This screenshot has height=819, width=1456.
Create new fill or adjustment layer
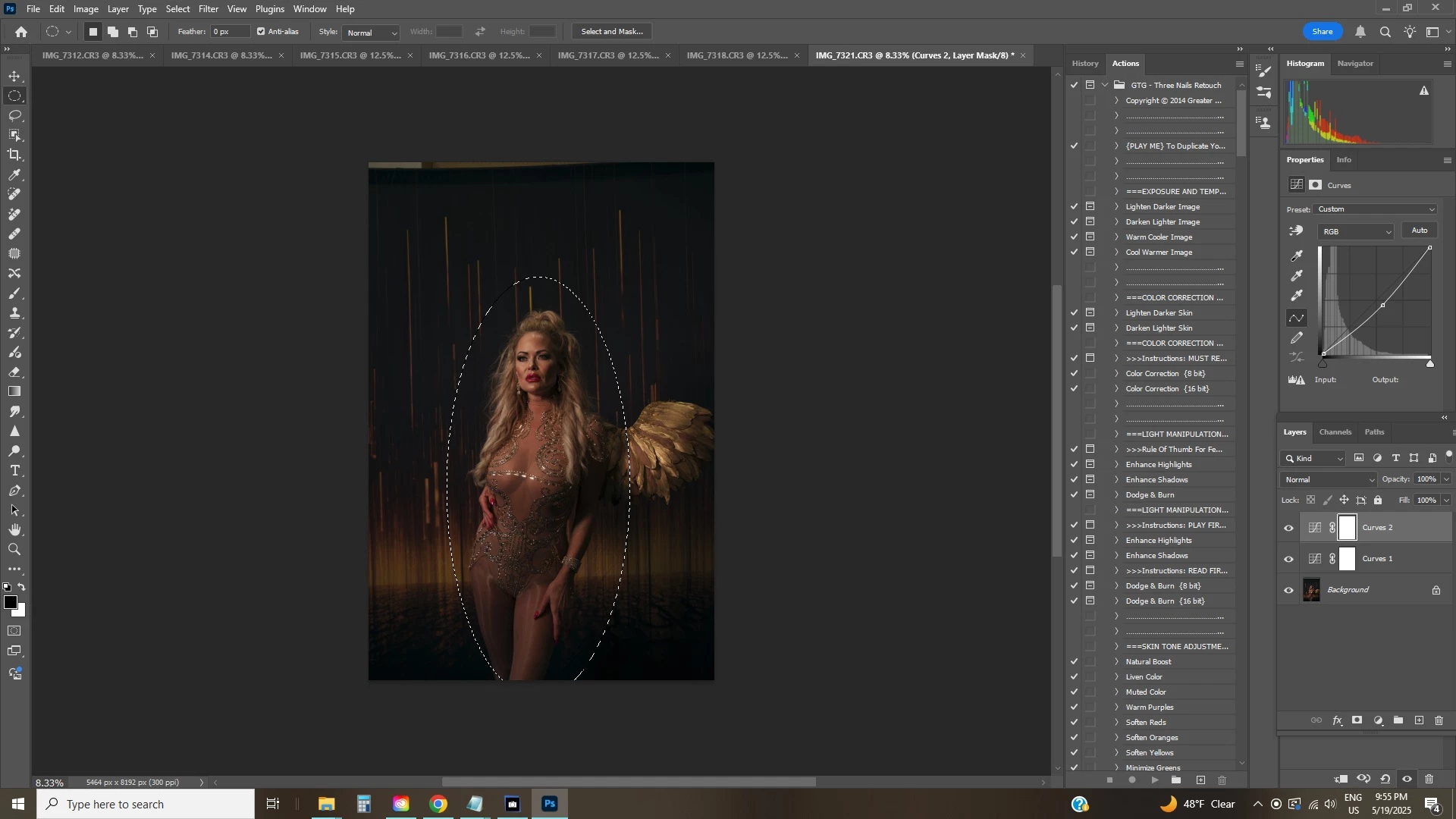1379,721
